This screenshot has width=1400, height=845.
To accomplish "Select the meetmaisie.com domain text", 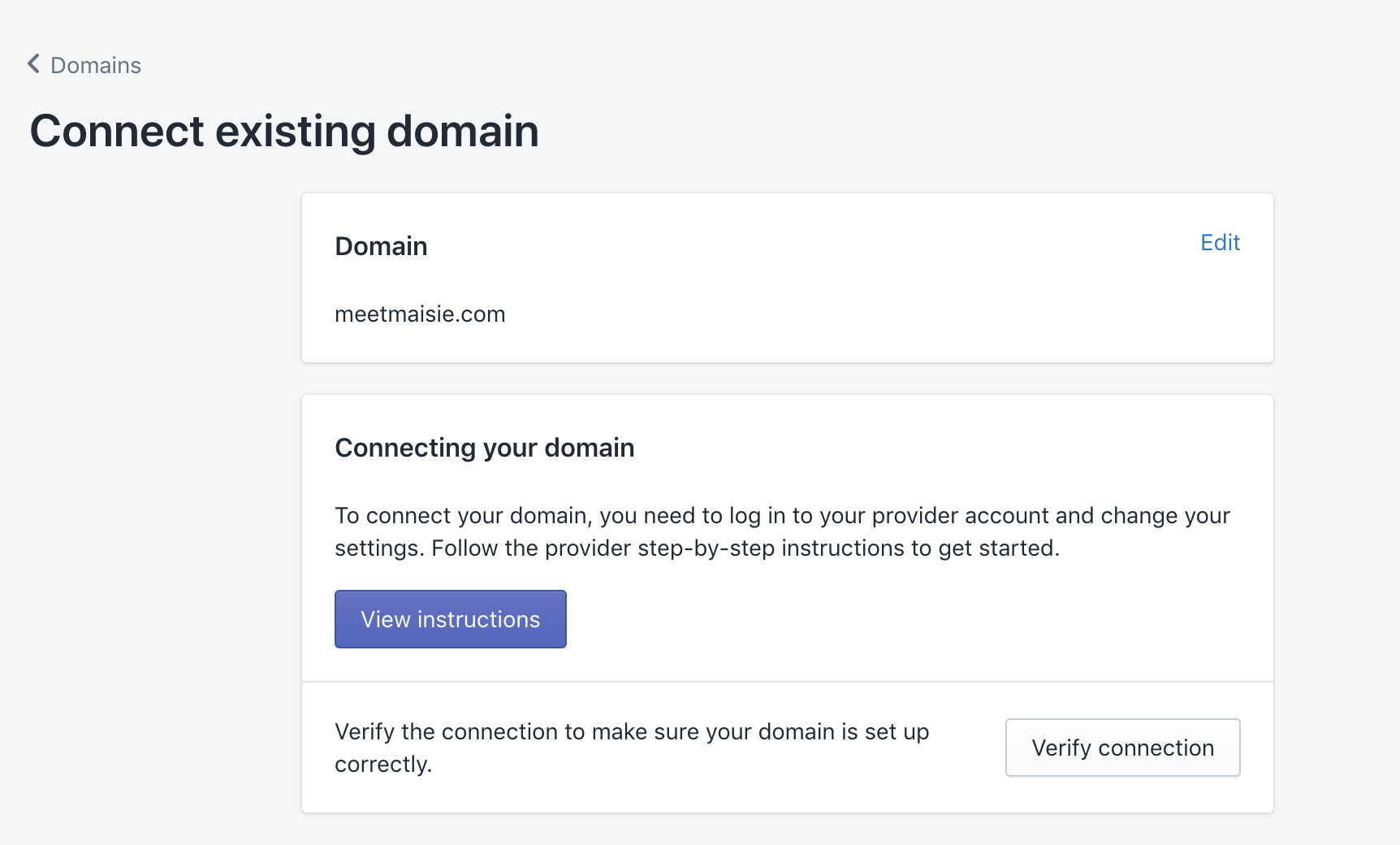I will (x=420, y=314).
